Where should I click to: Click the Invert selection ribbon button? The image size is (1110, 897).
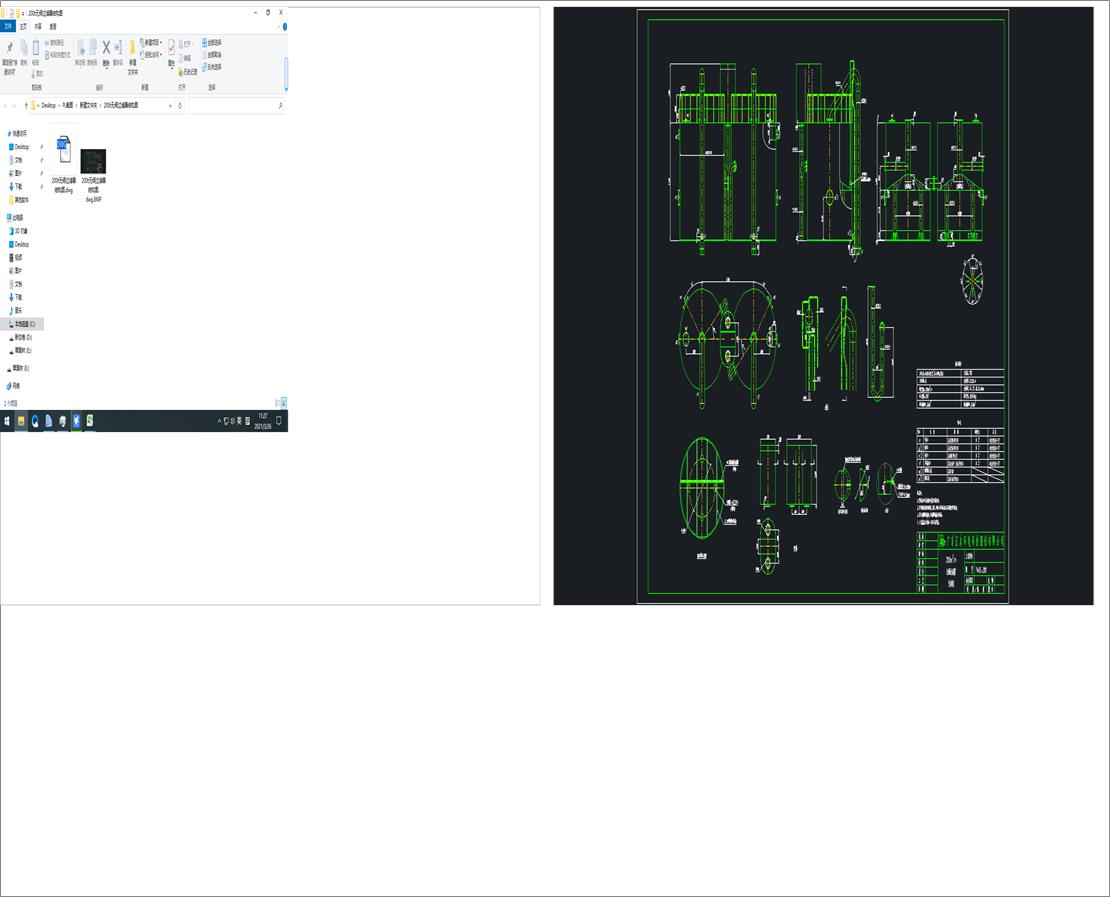pyautogui.click(x=212, y=67)
